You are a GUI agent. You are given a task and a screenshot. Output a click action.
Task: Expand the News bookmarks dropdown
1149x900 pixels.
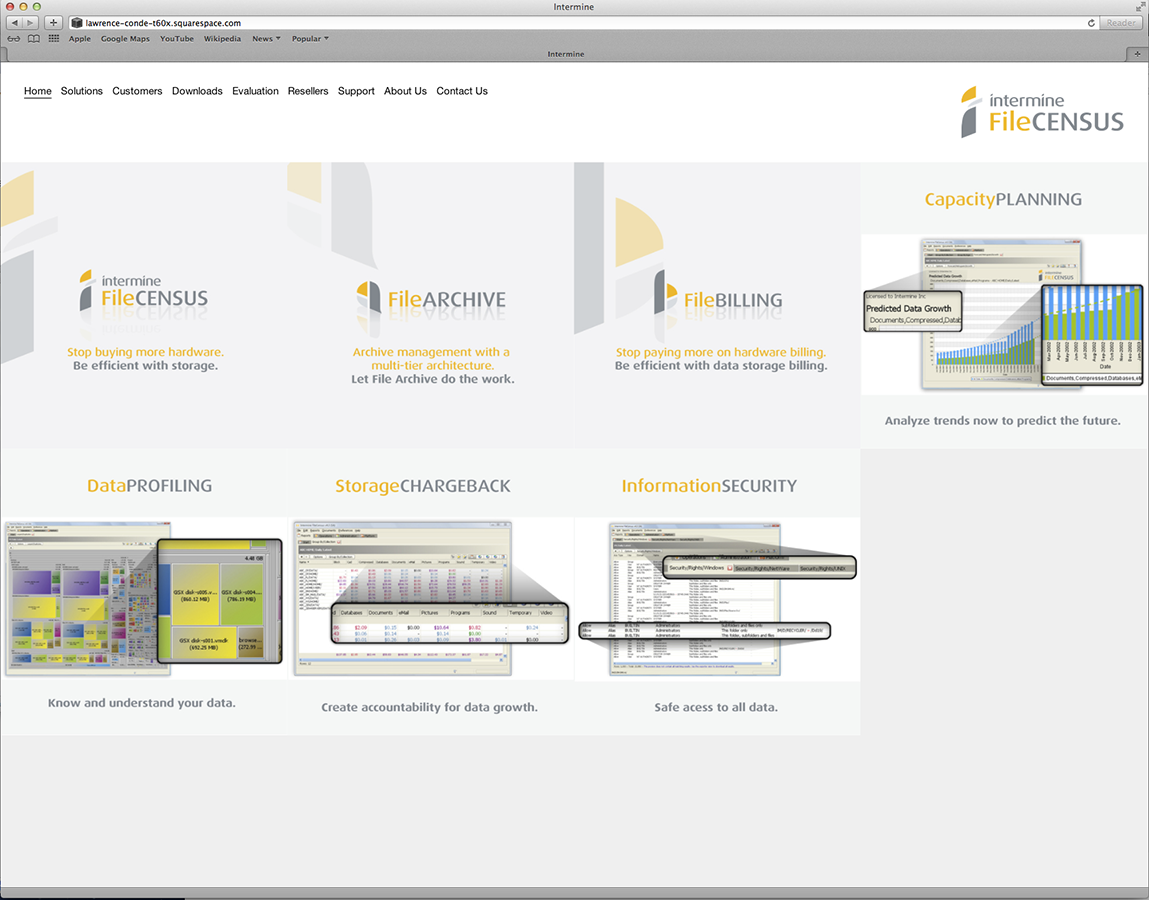coord(266,39)
